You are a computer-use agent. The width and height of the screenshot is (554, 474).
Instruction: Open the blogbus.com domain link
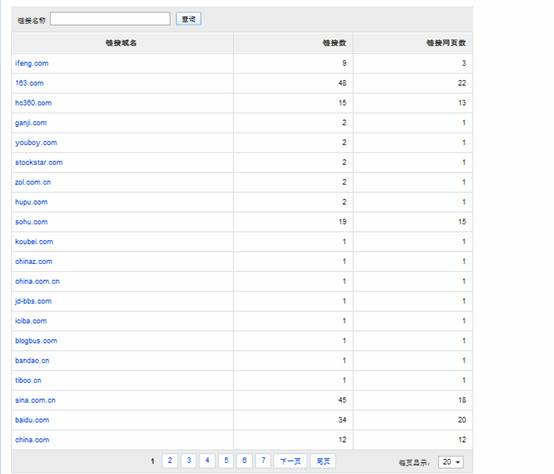tap(36, 340)
